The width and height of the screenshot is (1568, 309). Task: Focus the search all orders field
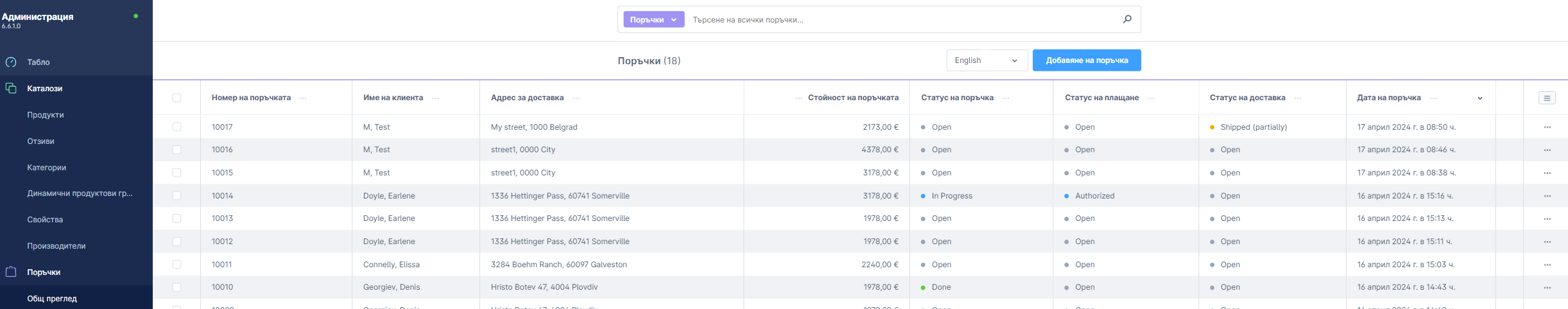coord(899,20)
